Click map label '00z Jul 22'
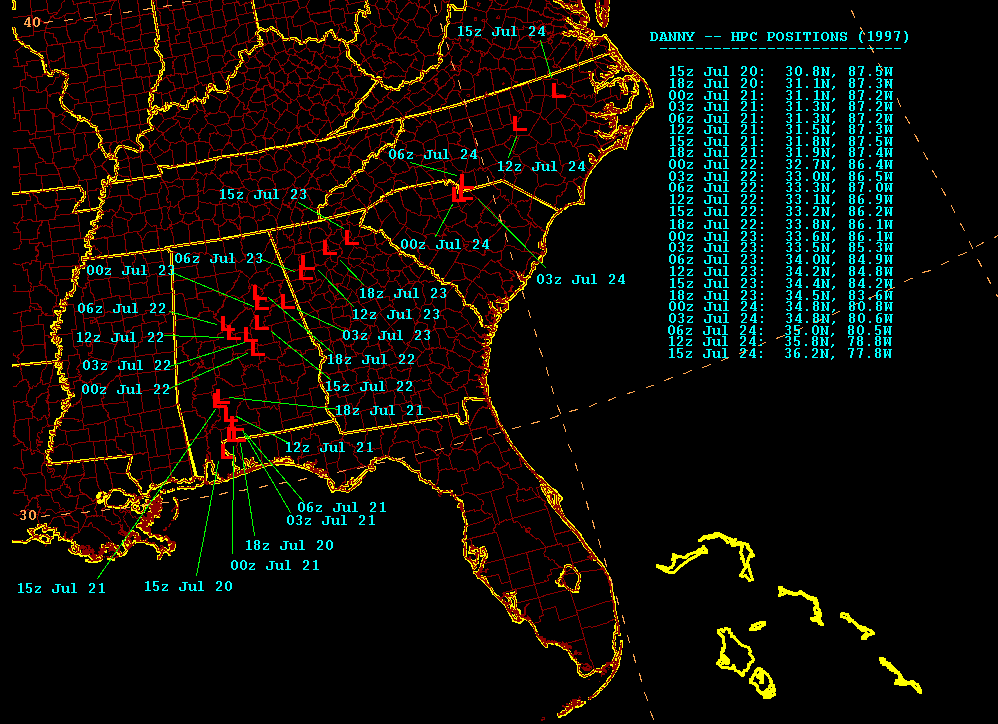This screenshot has height=724, width=998. (x=125, y=389)
